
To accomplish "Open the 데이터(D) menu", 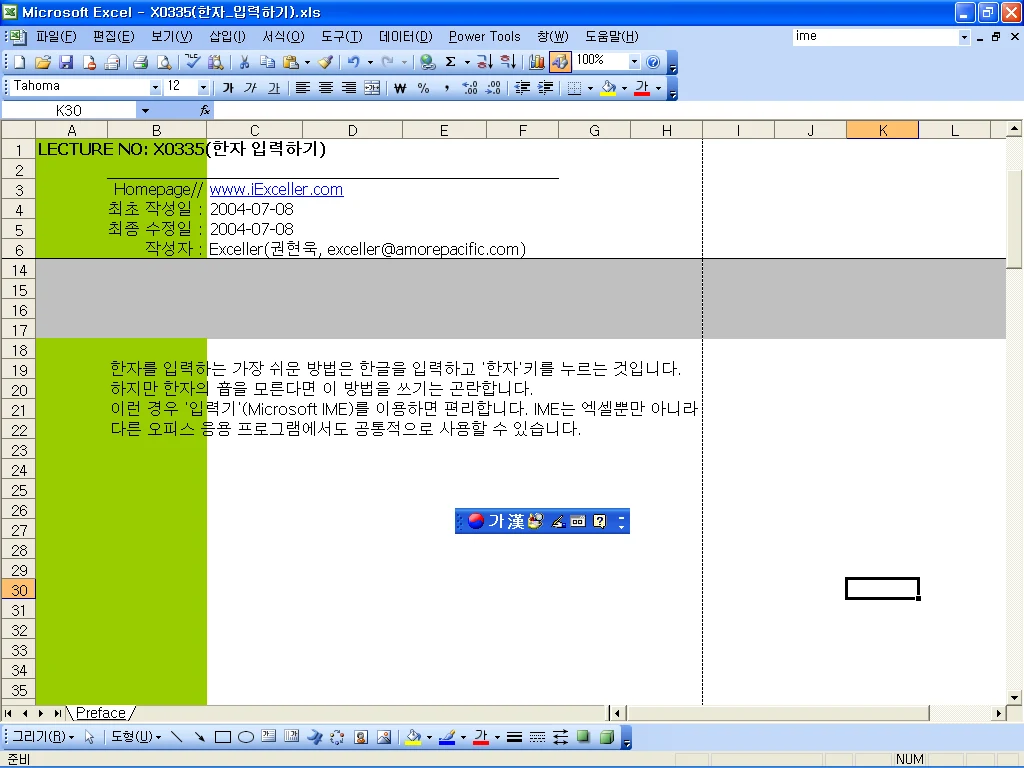I will (406, 37).
